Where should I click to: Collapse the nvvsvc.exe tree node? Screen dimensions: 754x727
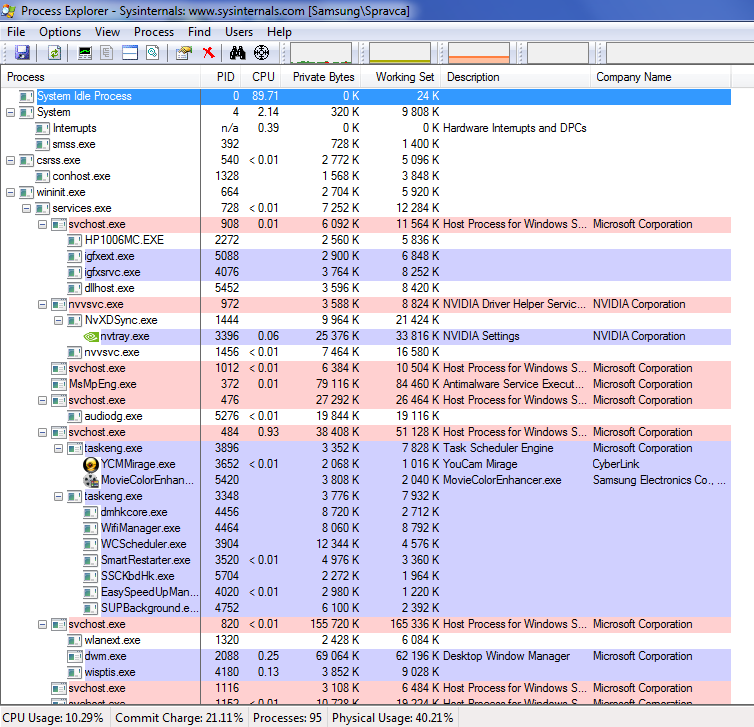pos(43,304)
